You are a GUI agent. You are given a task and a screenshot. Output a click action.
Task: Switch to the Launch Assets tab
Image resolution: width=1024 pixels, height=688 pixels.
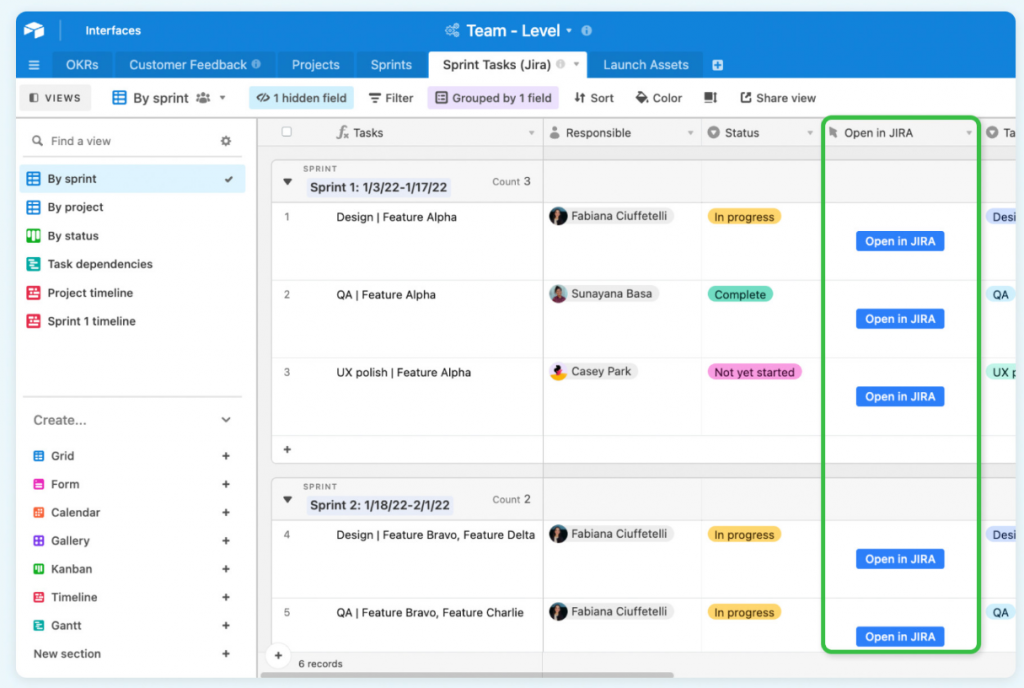click(x=645, y=65)
